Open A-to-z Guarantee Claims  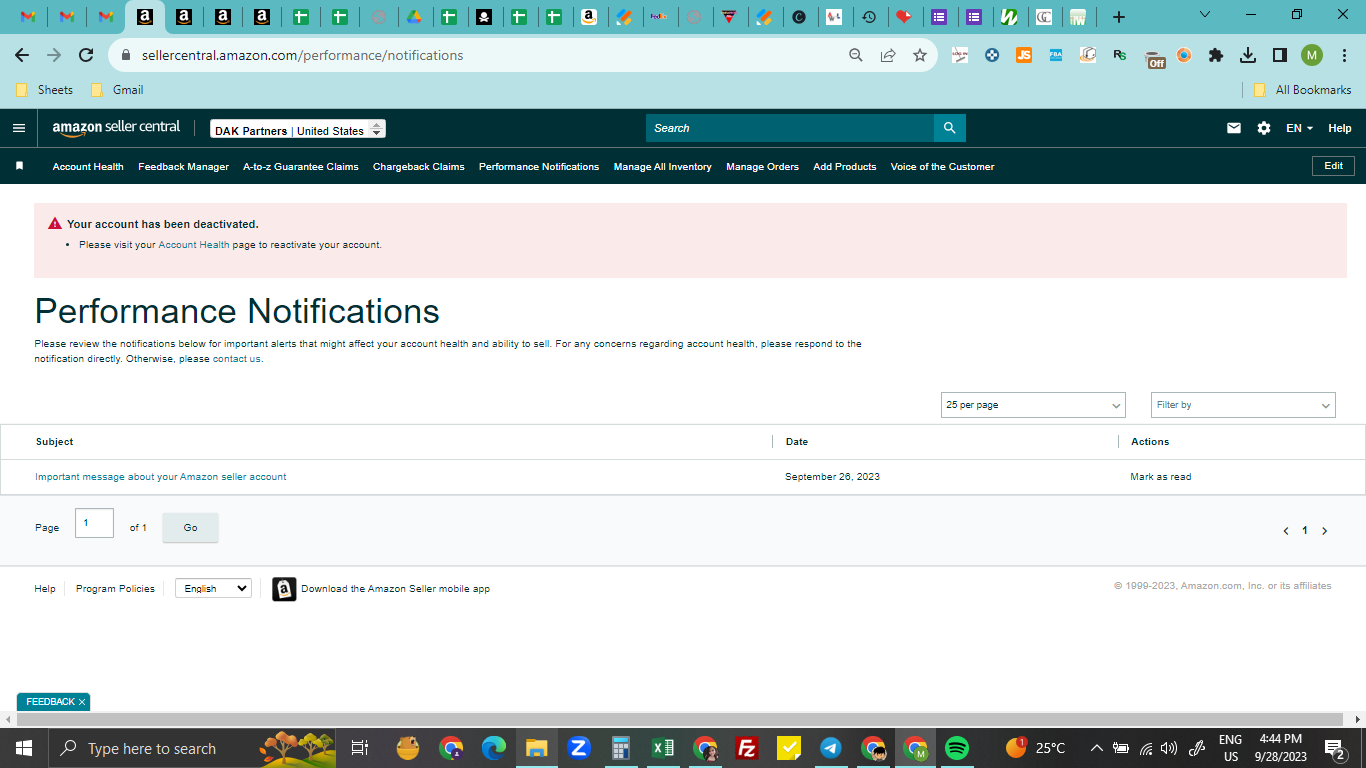301,167
